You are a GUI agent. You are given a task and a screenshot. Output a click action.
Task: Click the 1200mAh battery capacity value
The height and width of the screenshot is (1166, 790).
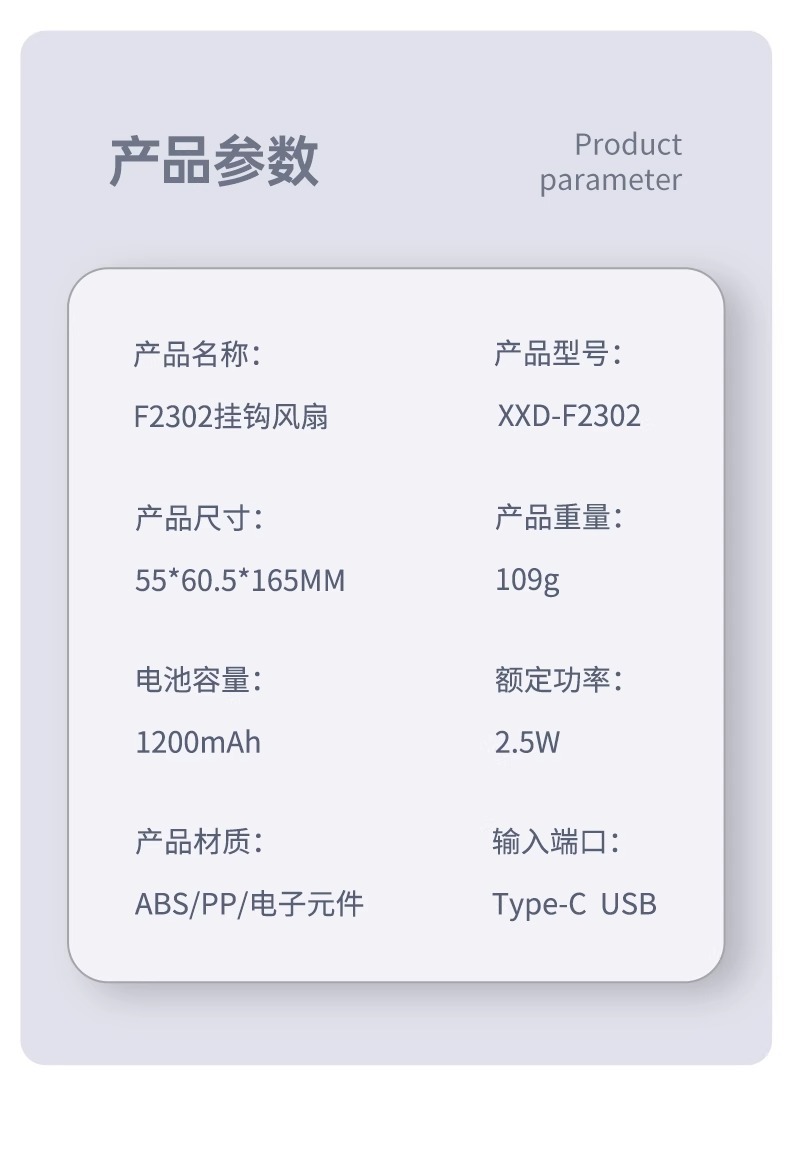(198, 743)
